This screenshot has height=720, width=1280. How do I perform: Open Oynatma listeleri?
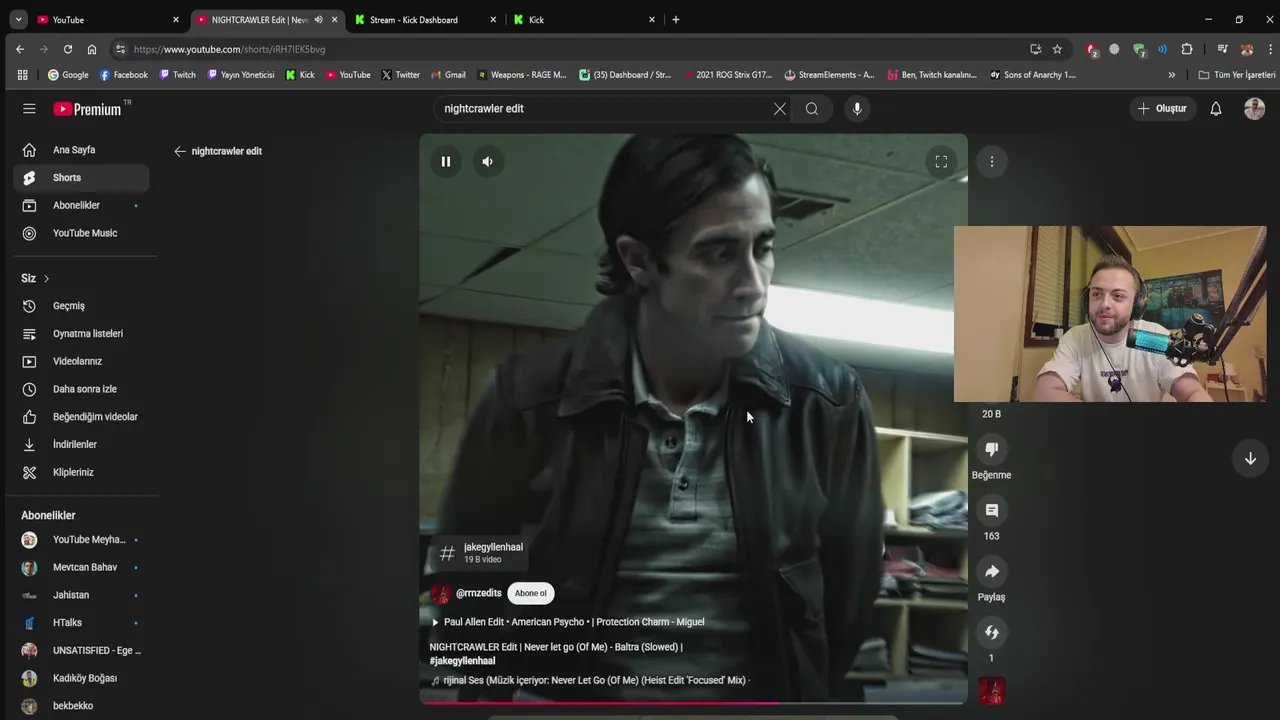coord(80,334)
